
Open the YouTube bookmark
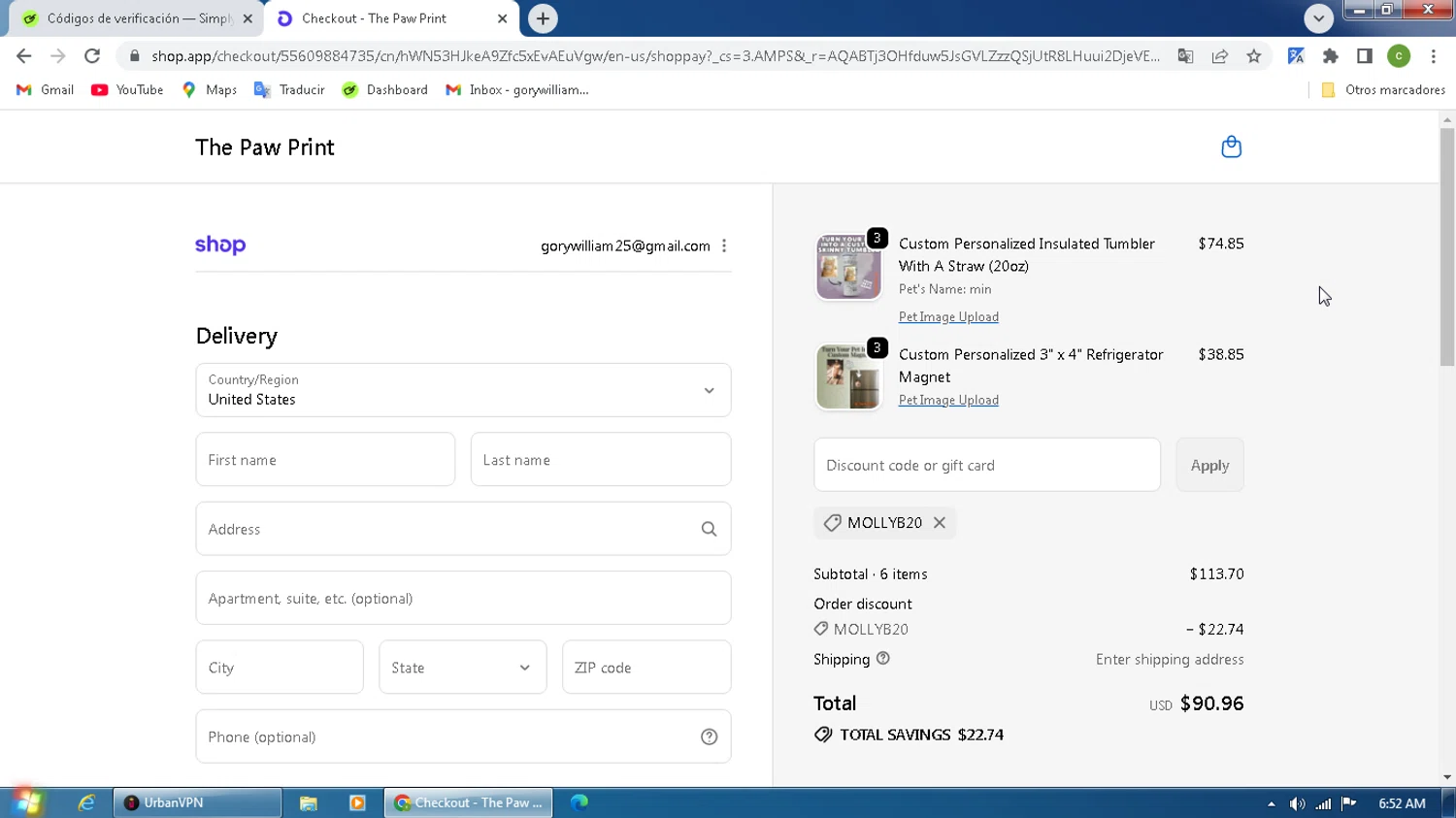pos(127,89)
